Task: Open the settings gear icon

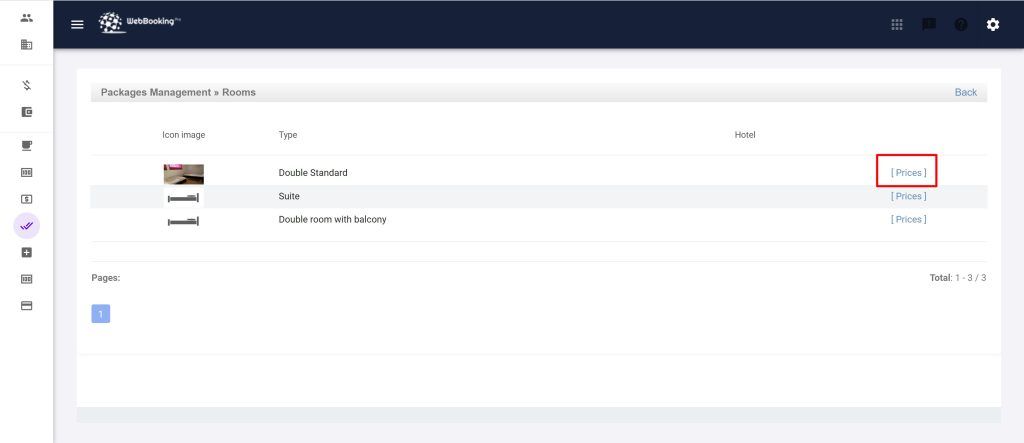Action: pyautogui.click(x=993, y=24)
